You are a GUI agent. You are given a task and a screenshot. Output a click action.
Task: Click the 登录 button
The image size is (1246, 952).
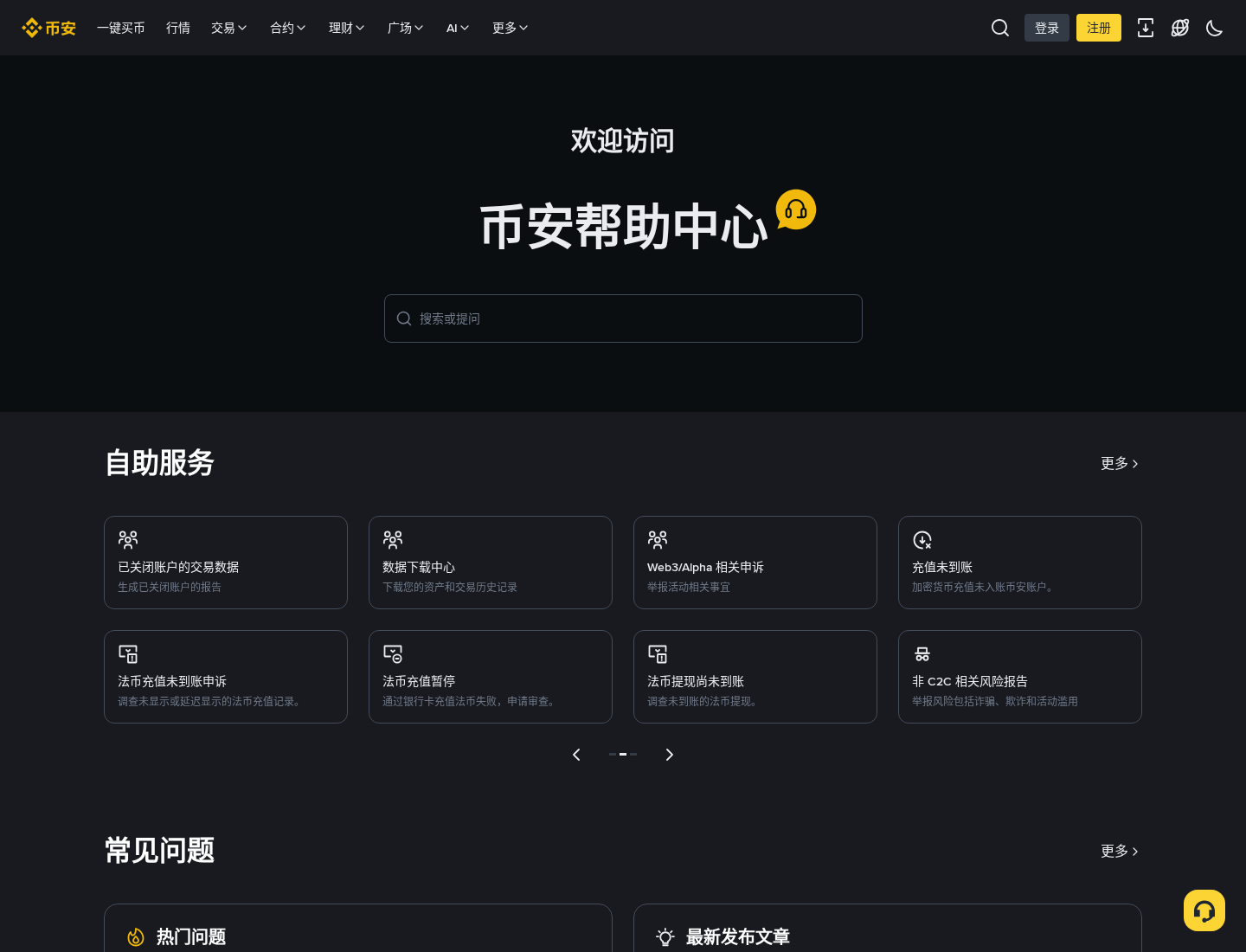coord(1047,28)
